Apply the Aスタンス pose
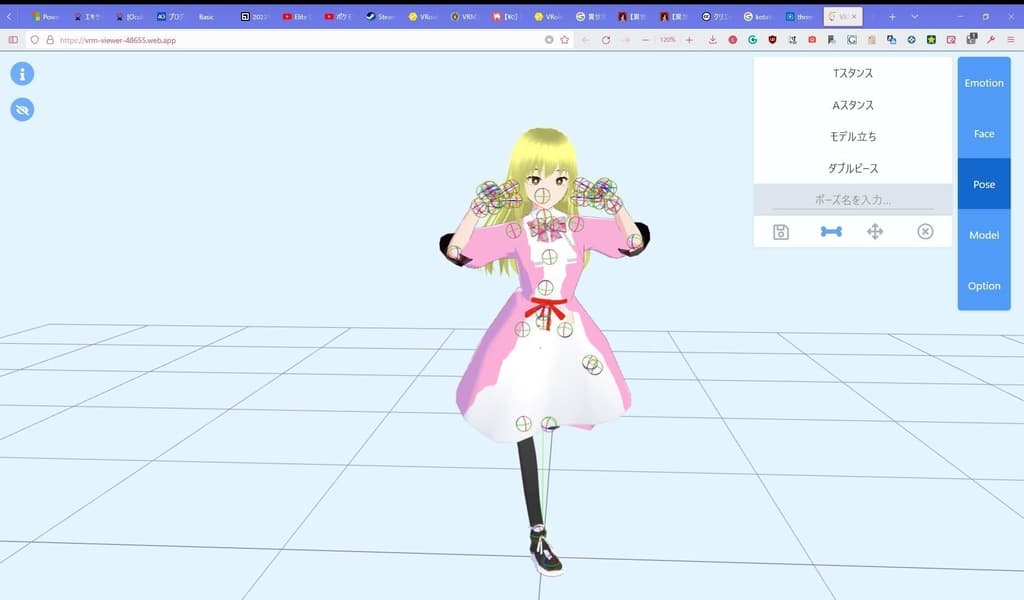 coord(853,105)
